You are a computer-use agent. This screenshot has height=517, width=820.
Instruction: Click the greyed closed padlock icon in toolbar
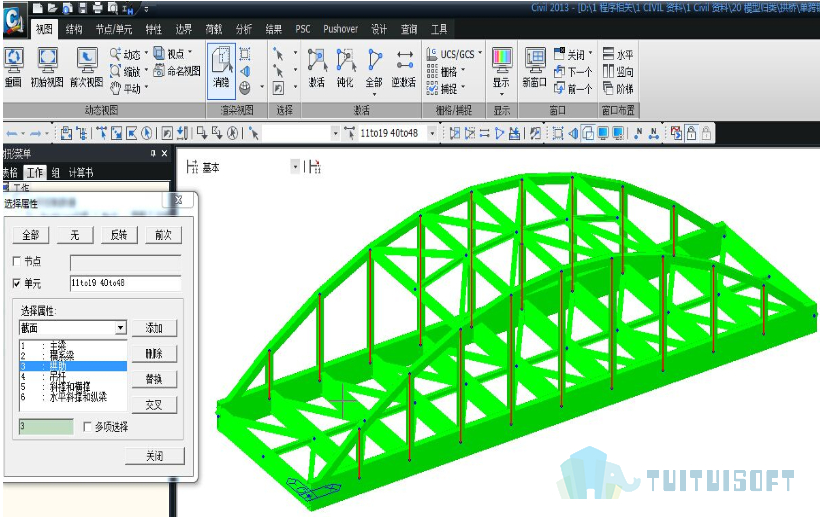coord(706,134)
